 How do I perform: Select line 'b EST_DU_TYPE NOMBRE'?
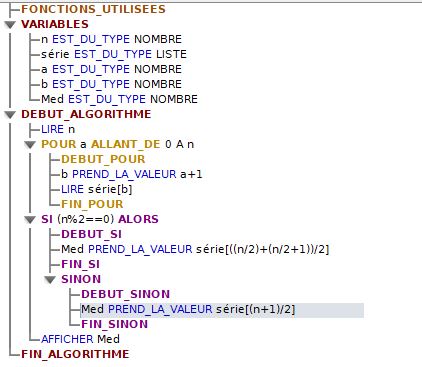click(111, 84)
